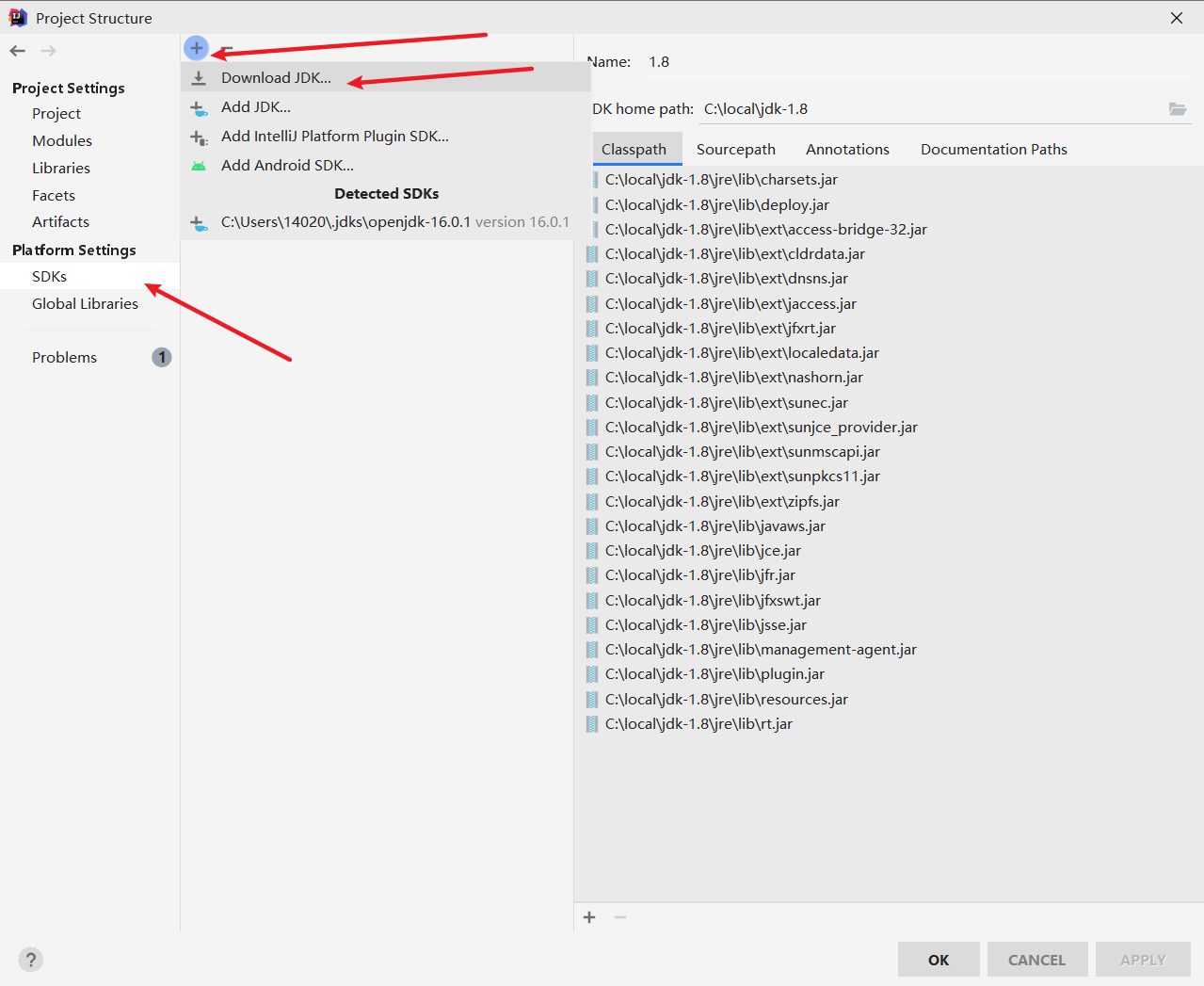Select charsets.jar classpath entry
1204x986 pixels.
click(721, 180)
